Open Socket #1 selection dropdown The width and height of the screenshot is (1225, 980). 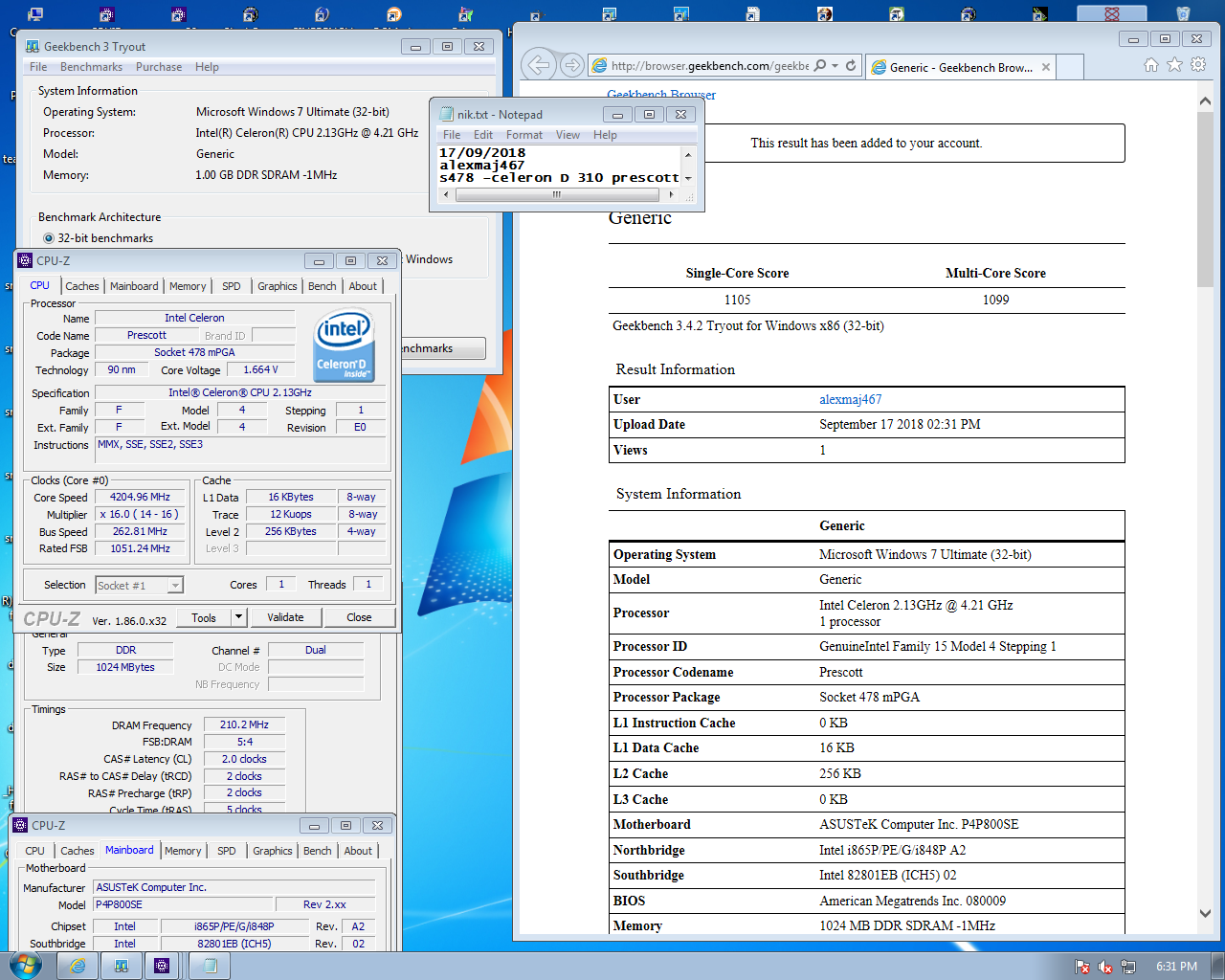coord(175,585)
